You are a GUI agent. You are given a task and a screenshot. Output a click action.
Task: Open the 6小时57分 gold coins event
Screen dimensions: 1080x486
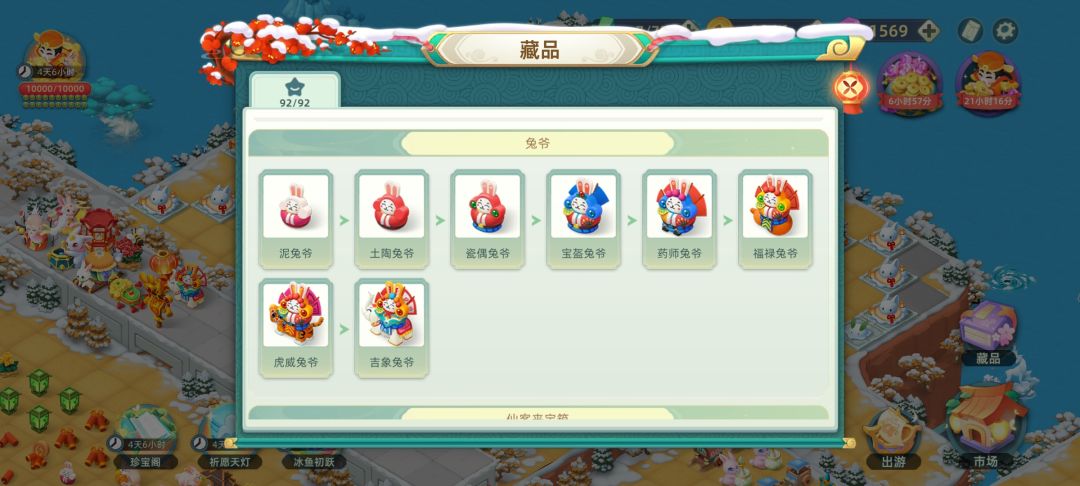[x=910, y=83]
